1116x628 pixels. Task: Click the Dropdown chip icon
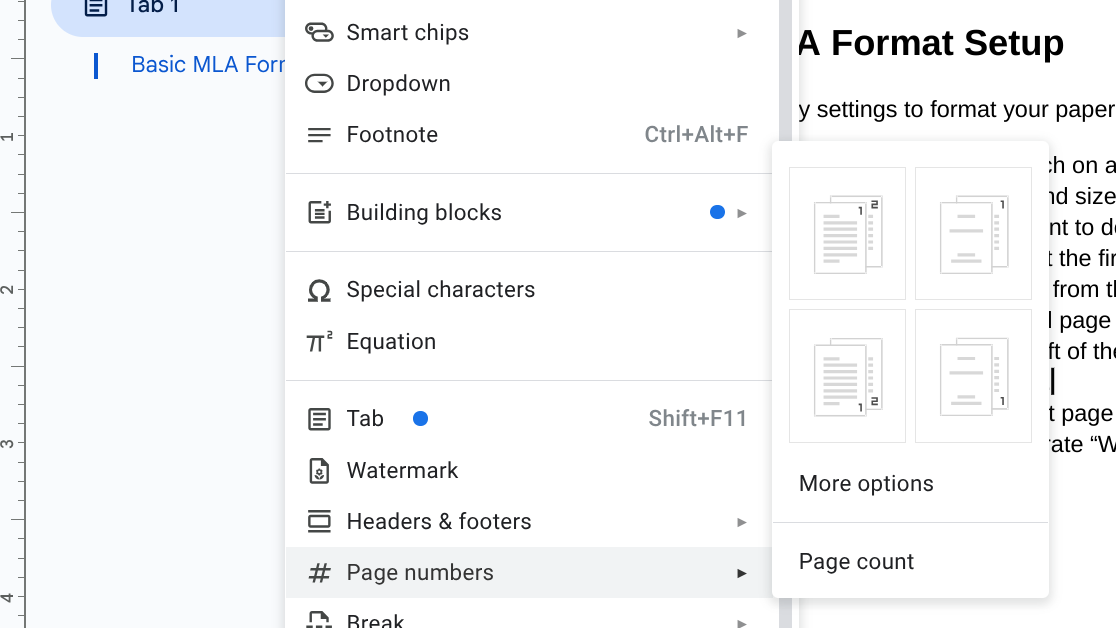tap(319, 84)
